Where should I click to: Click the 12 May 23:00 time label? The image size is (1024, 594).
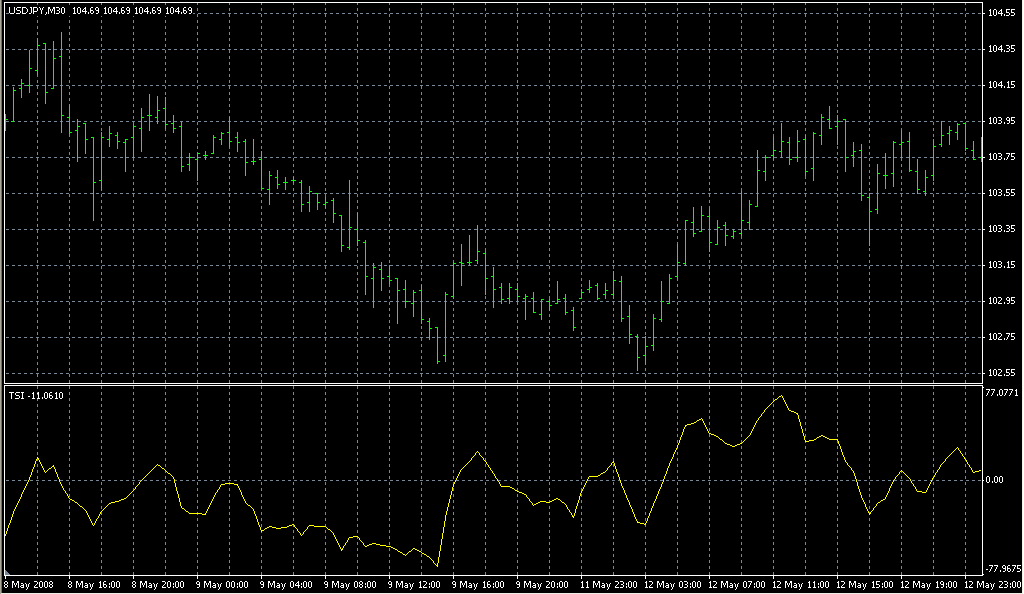point(991,583)
